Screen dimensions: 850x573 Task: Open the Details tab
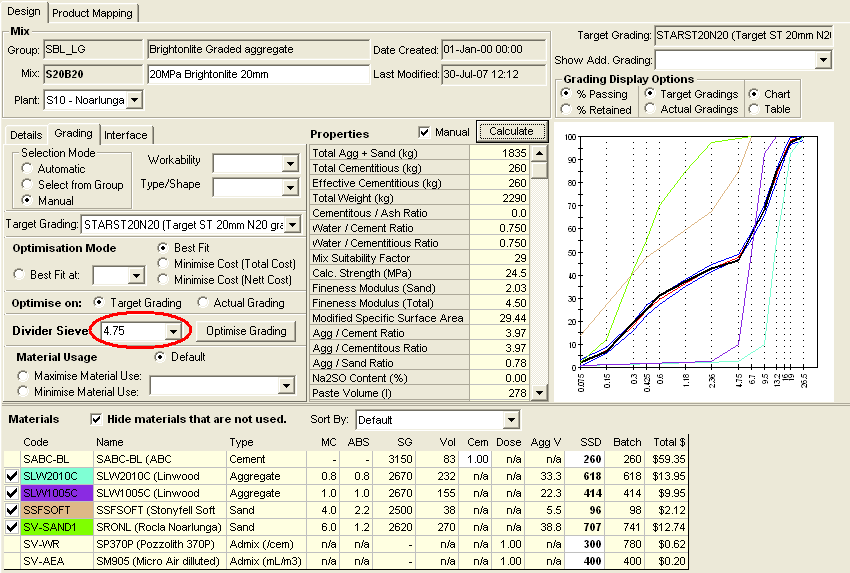[x=26, y=135]
